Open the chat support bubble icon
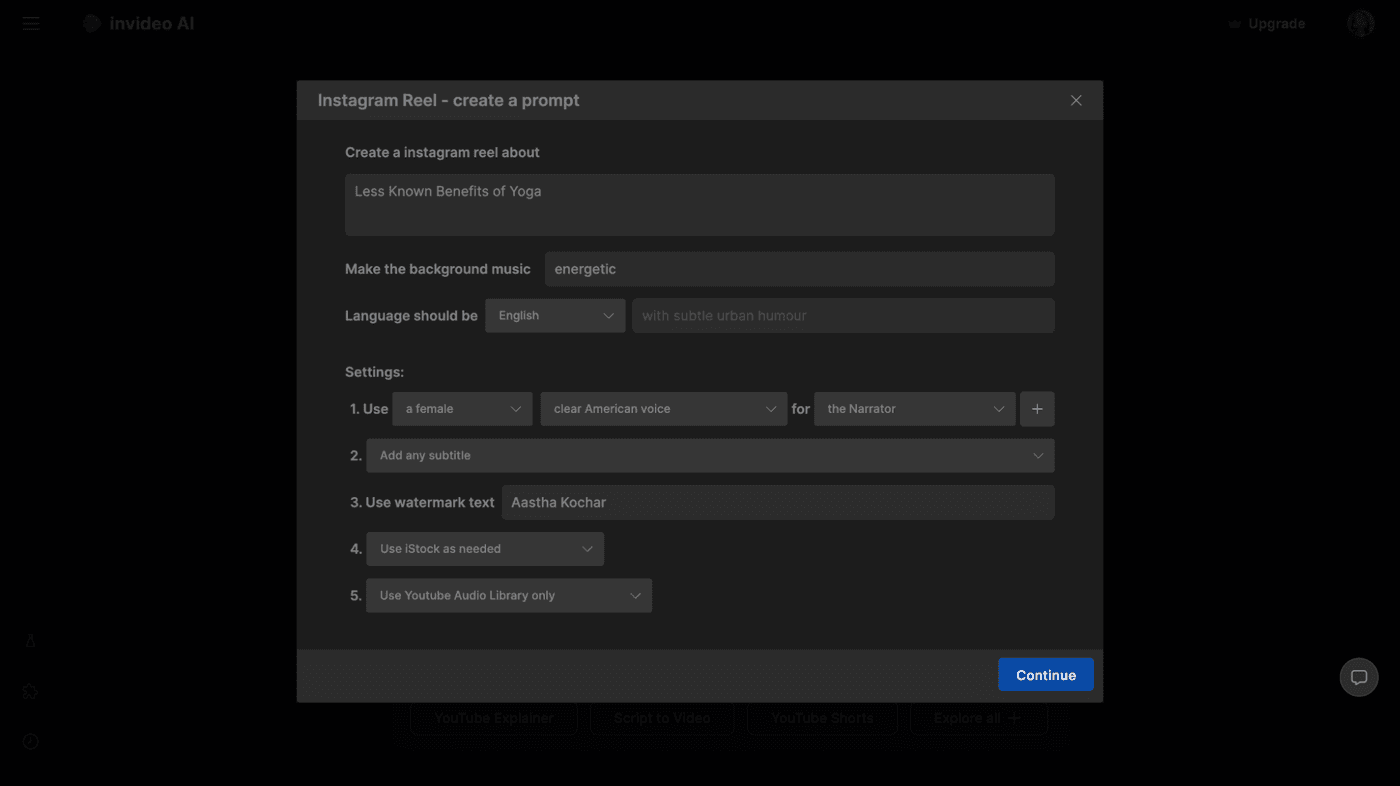Image resolution: width=1400 pixels, height=786 pixels. [x=1359, y=677]
